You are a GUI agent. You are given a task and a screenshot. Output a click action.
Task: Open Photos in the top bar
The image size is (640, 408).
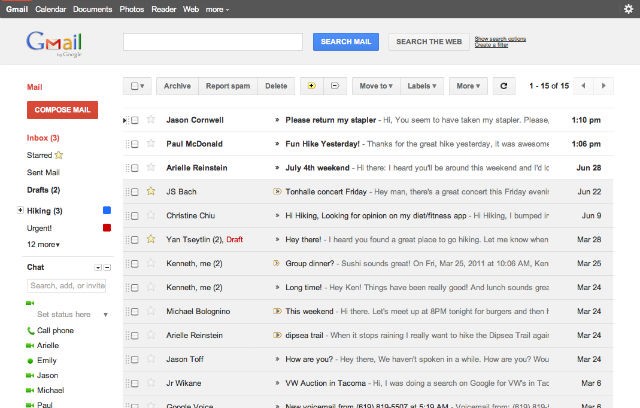(131, 9)
